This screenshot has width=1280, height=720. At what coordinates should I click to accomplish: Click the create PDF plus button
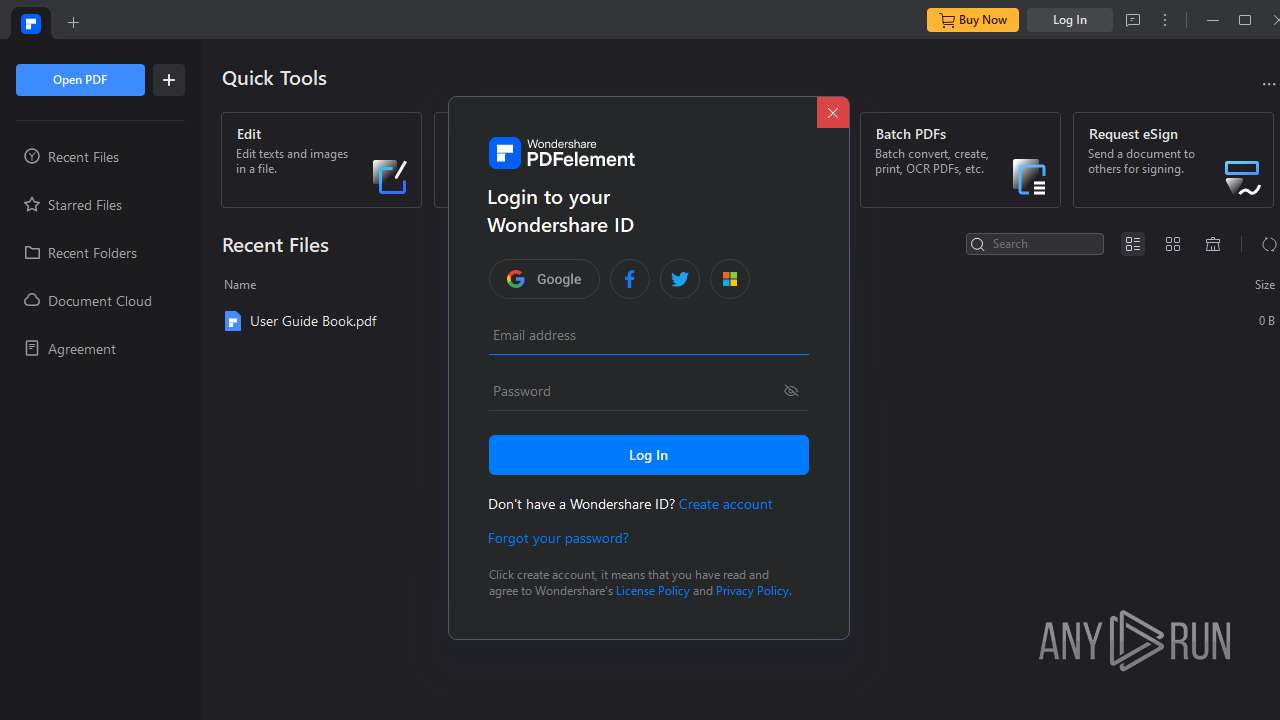(x=169, y=80)
